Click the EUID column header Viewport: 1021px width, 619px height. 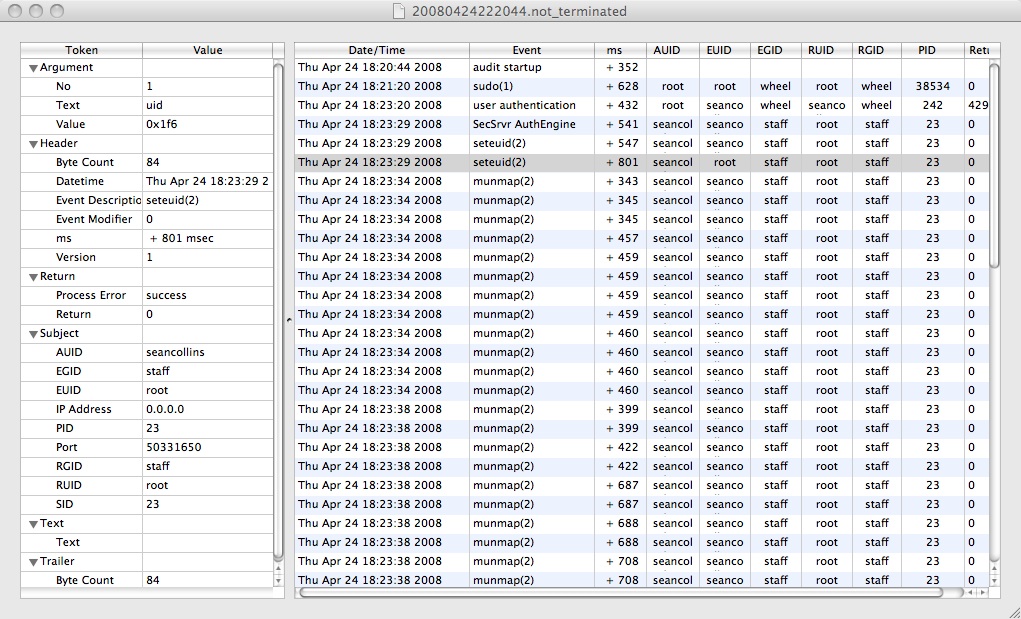(725, 50)
